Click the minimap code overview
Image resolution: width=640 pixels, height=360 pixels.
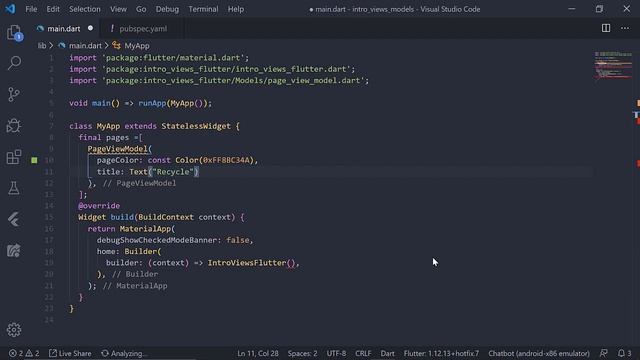pyautogui.click(x=613, y=65)
